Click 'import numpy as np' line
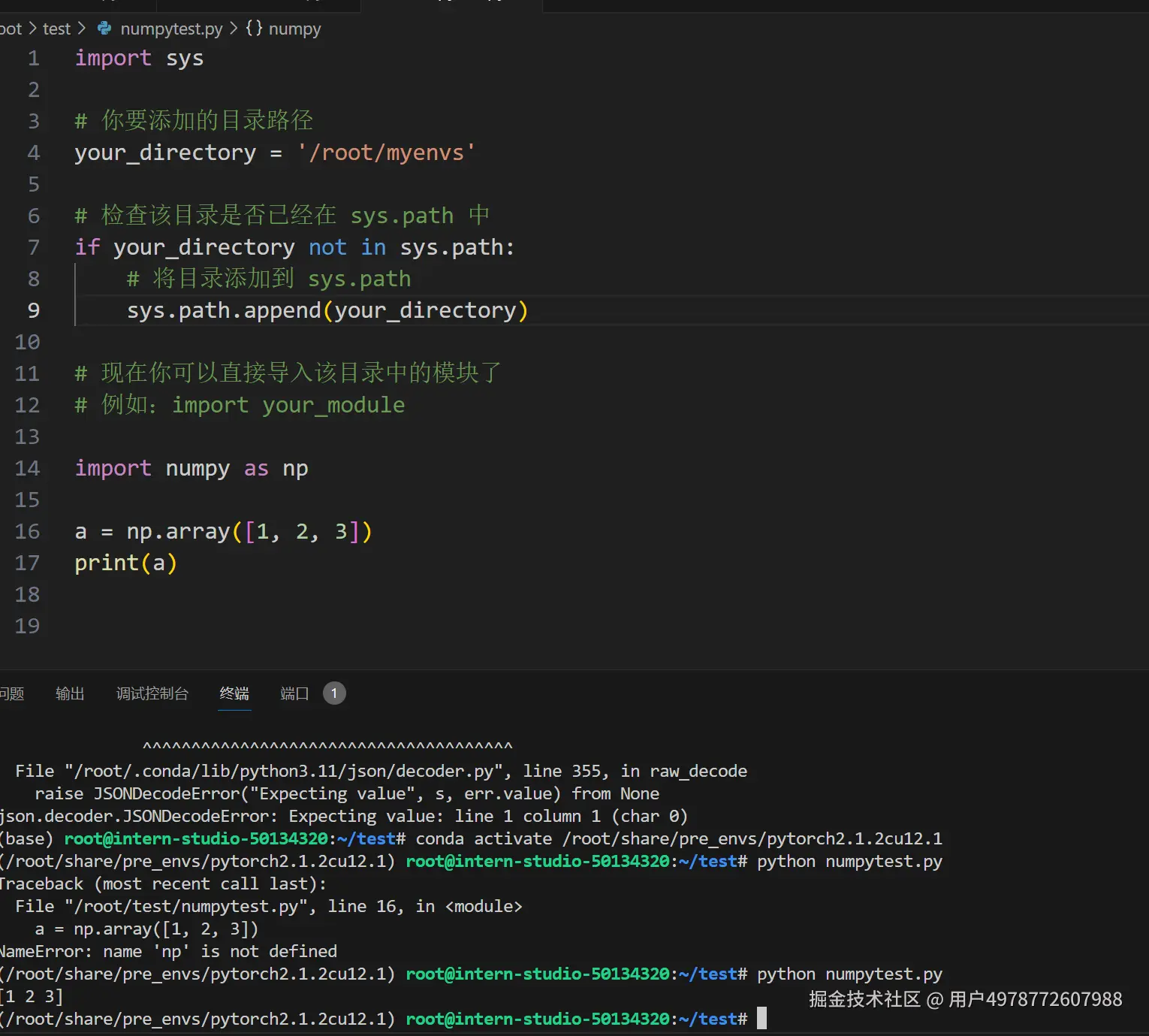 click(x=191, y=468)
